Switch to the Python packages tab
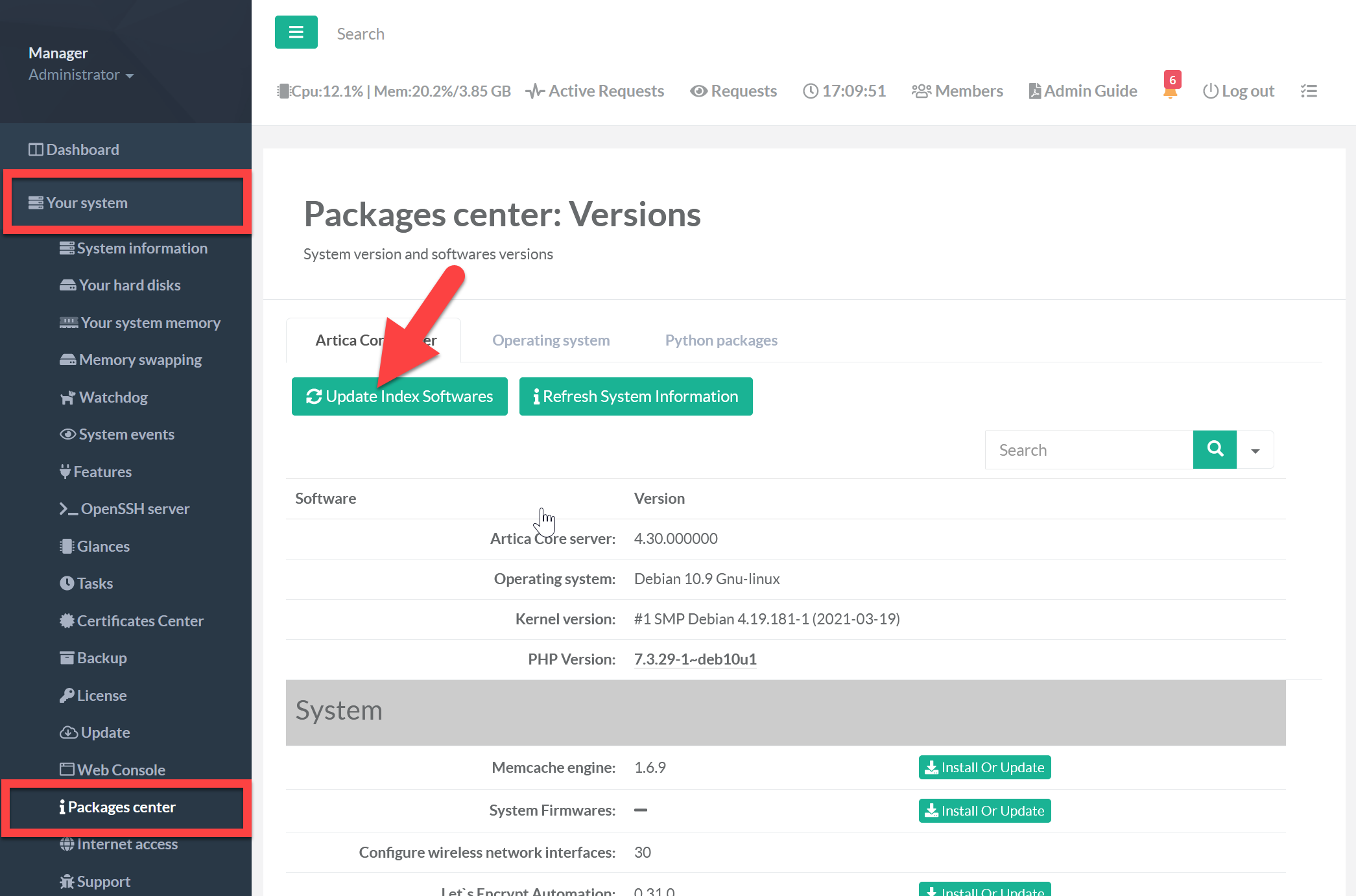 pyautogui.click(x=720, y=340)
